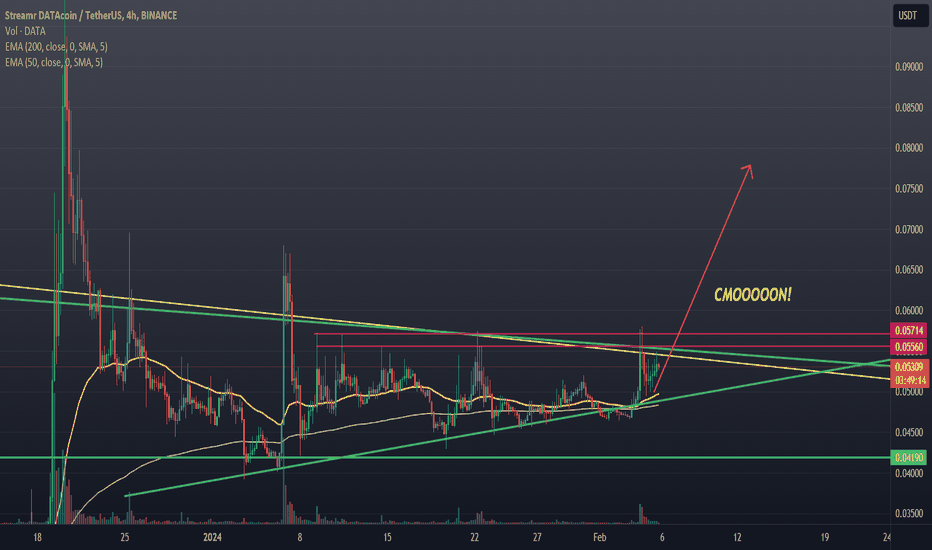This screenshot has height=550, width=932.
Task: Click the 8 date label on time axis
Action: pyautogui.click(x=300, y=538)
